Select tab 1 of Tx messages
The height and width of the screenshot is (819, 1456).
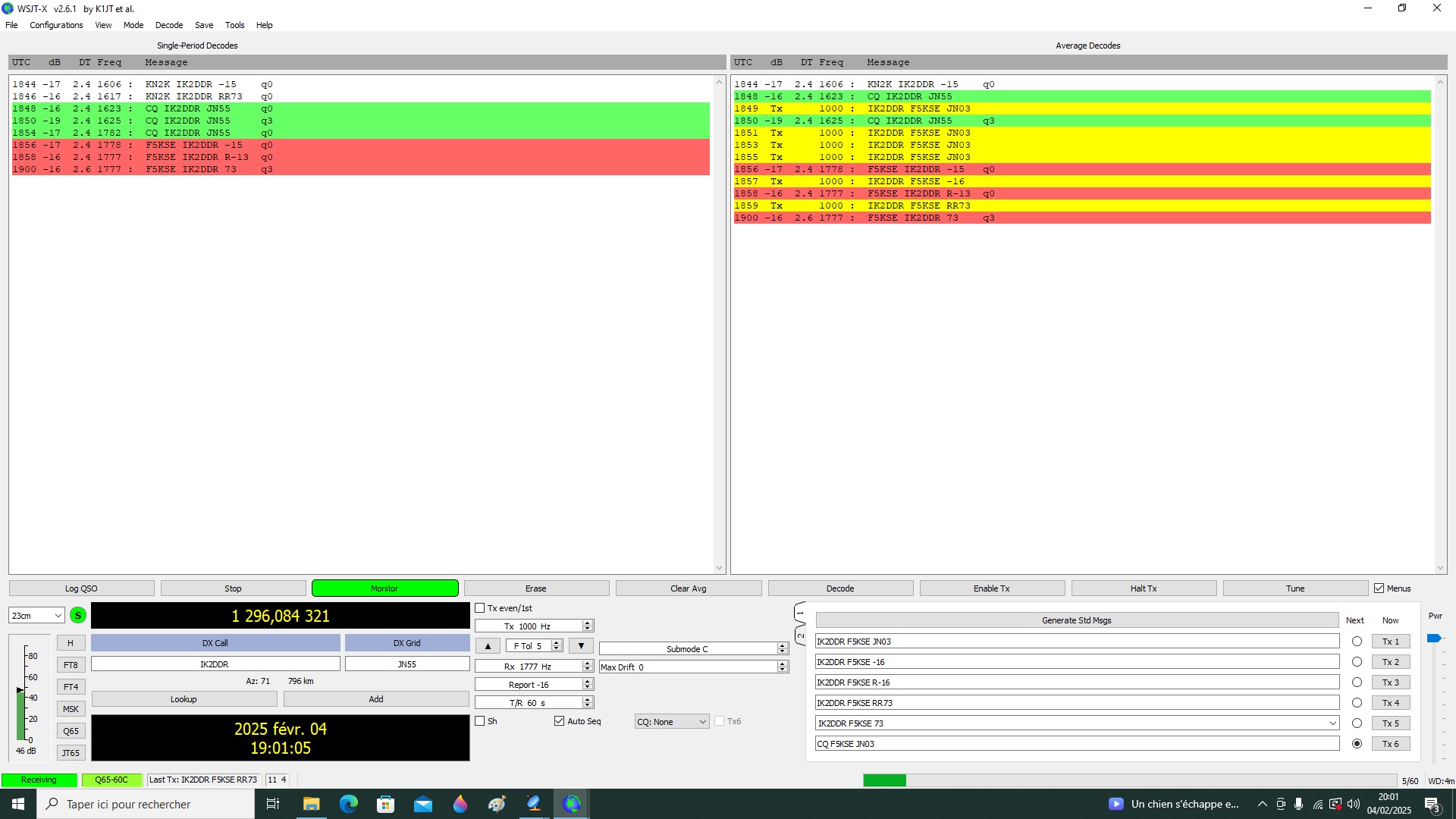click(800, 612)
